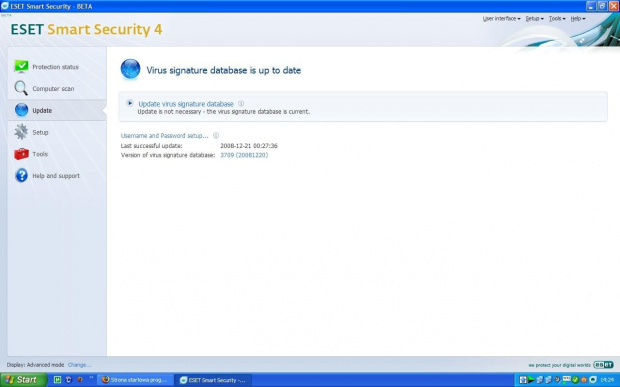This screenshot has width=620, height=387.
Task: Click the ESET logo in bottom right
Action: click(x=603, y=365)
